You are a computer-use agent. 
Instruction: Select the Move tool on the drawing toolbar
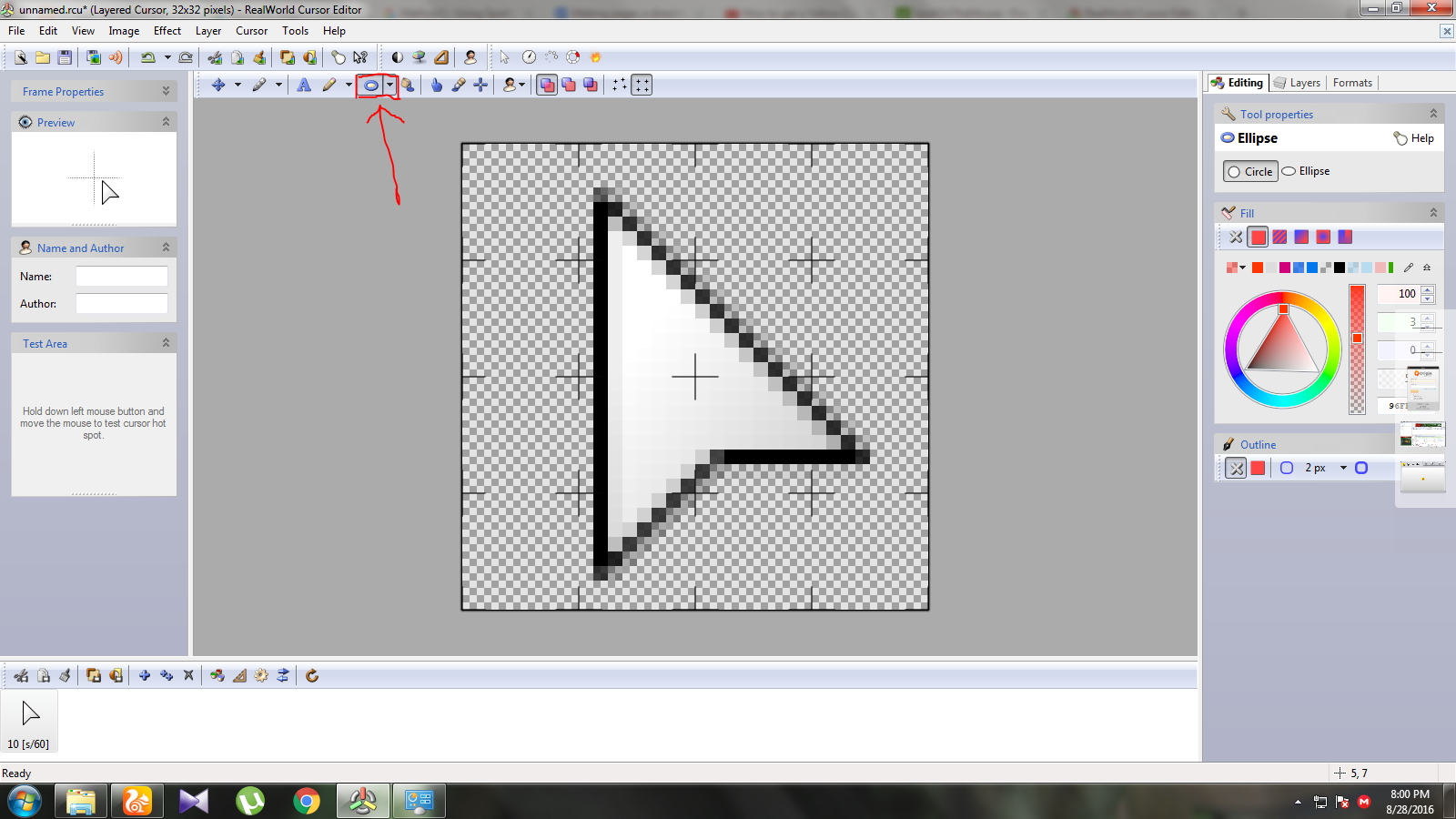(218, 85)
